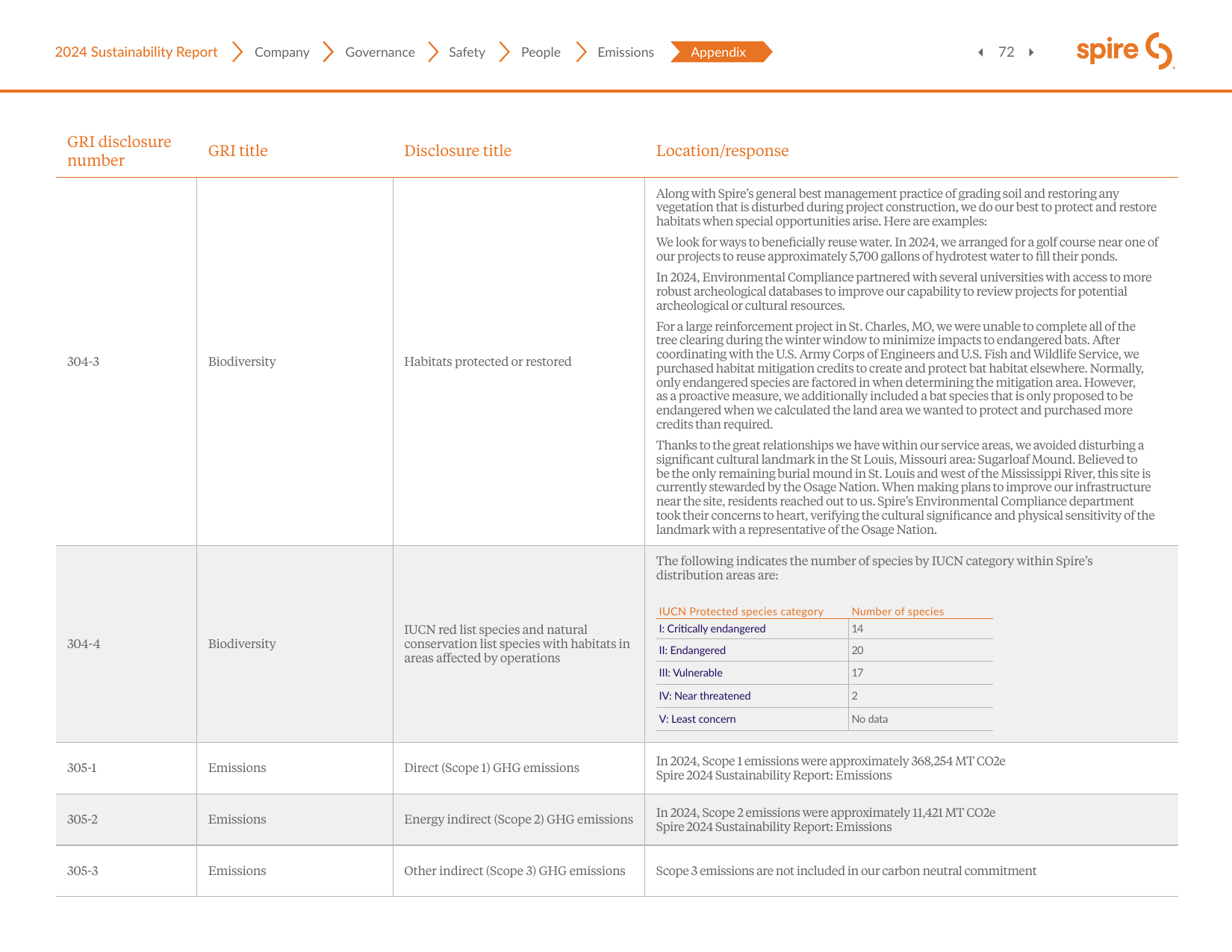
Task: Click the III: Vulnerable row label
Action: pyautogui.click(x=690, y=673)
